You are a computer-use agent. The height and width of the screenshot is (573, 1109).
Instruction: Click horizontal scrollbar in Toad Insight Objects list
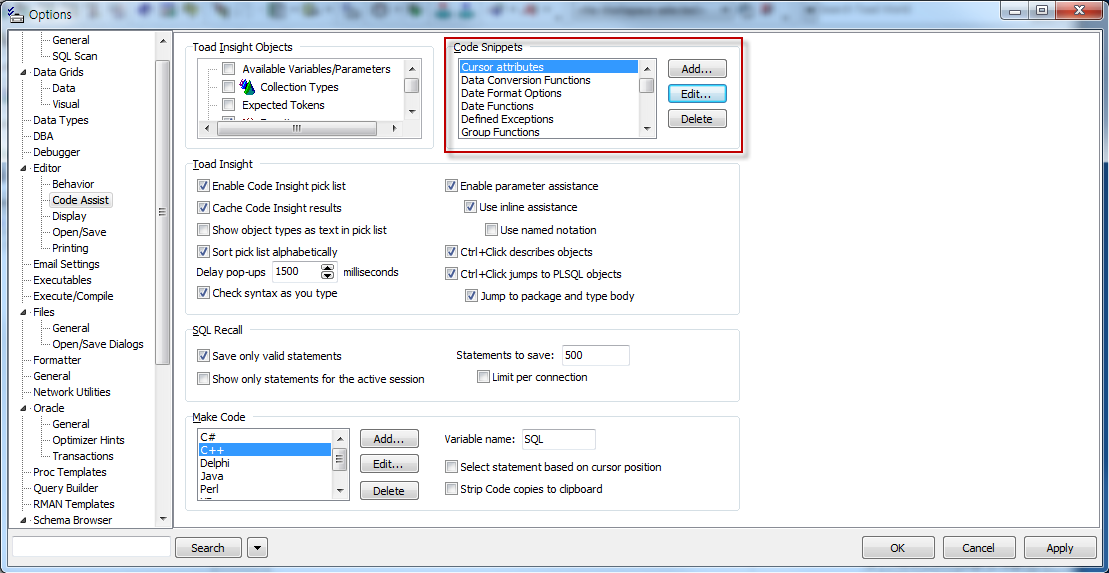[296, 129]
